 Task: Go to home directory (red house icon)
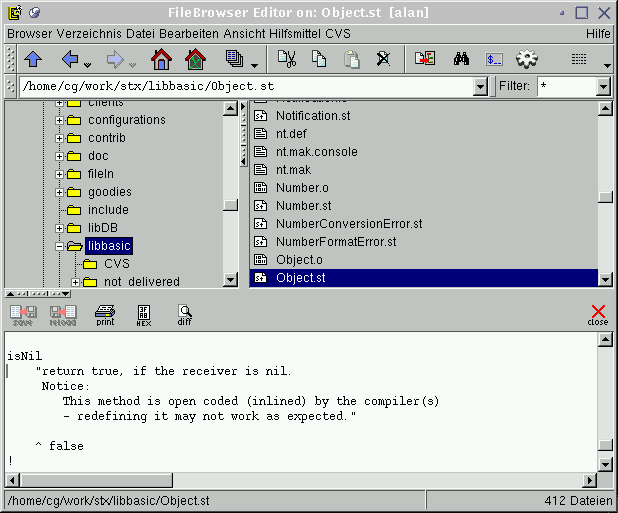coord(161,59)
